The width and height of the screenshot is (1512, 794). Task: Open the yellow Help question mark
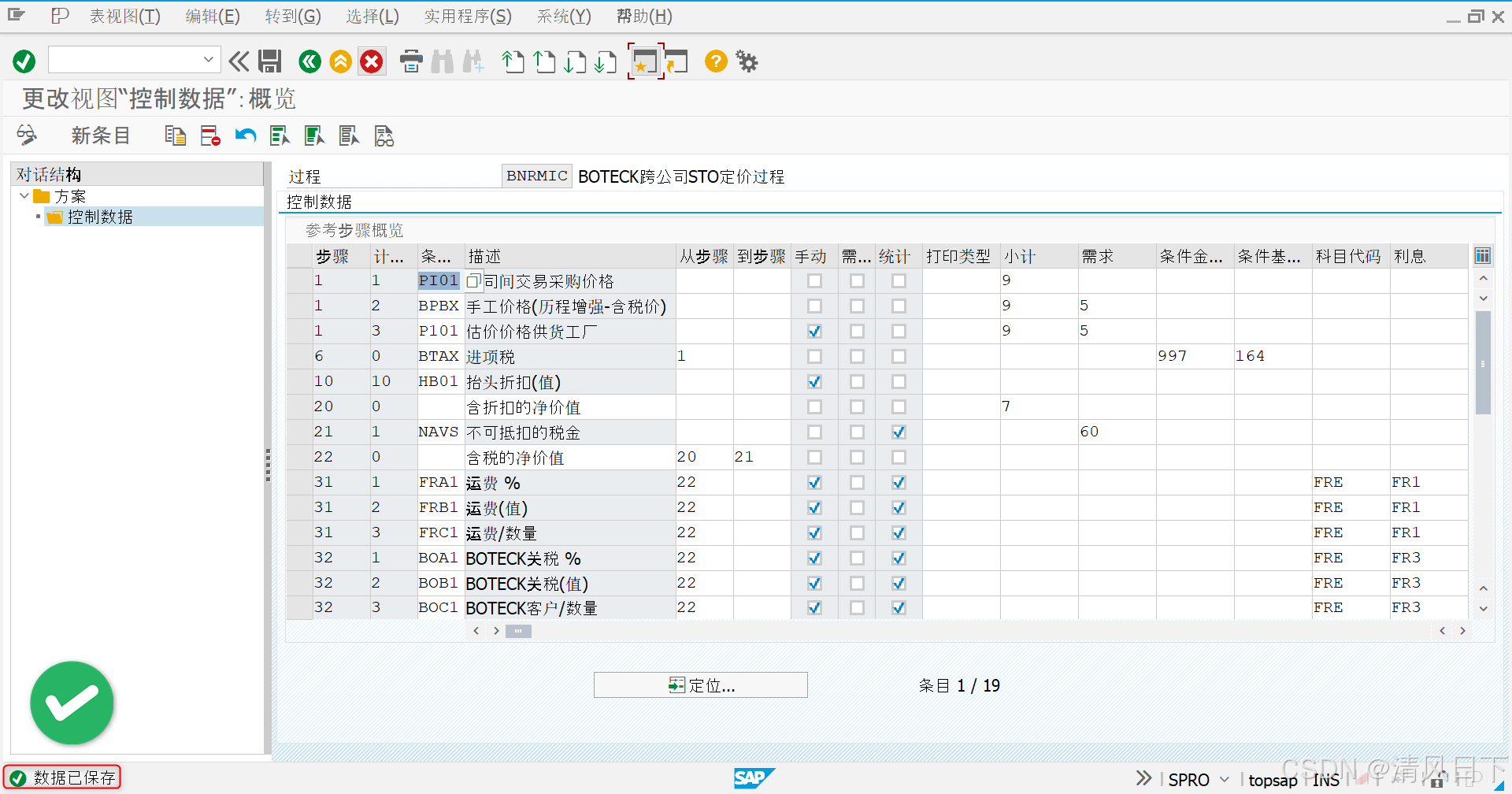pyautogui.click(x=716, y=61)
